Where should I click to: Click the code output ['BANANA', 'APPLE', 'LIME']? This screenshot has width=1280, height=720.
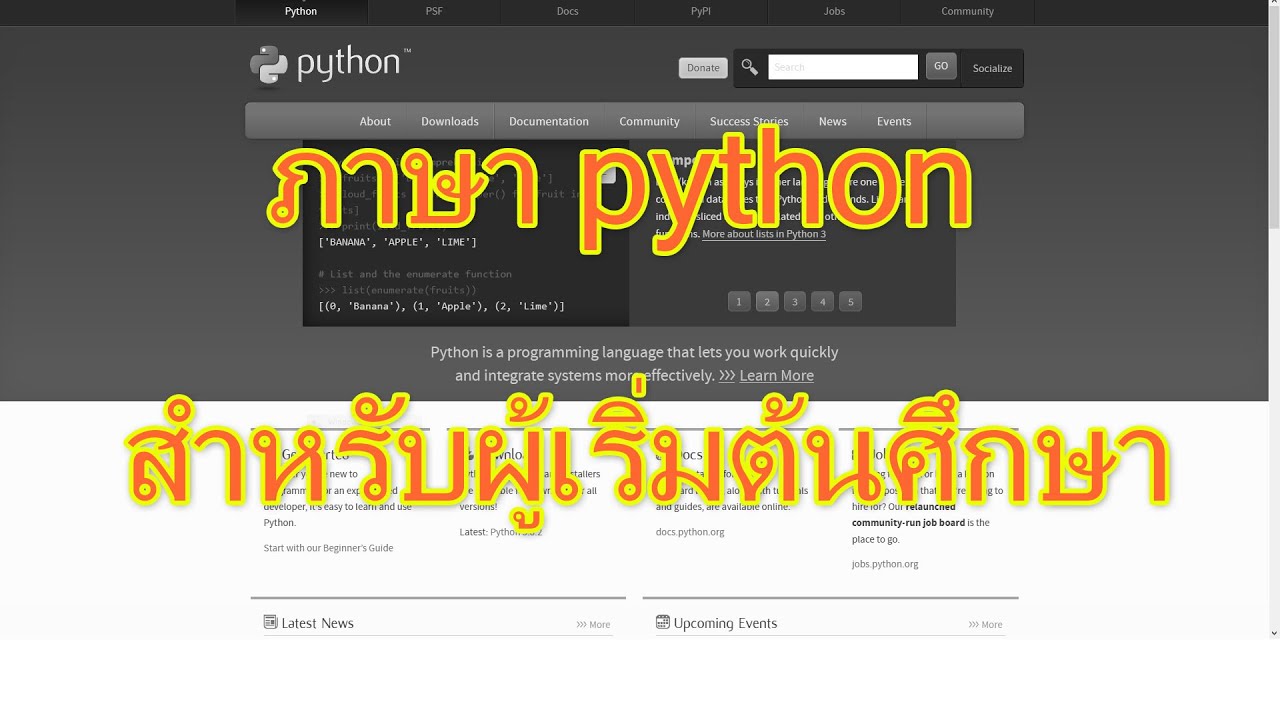(x=398, y=242)
